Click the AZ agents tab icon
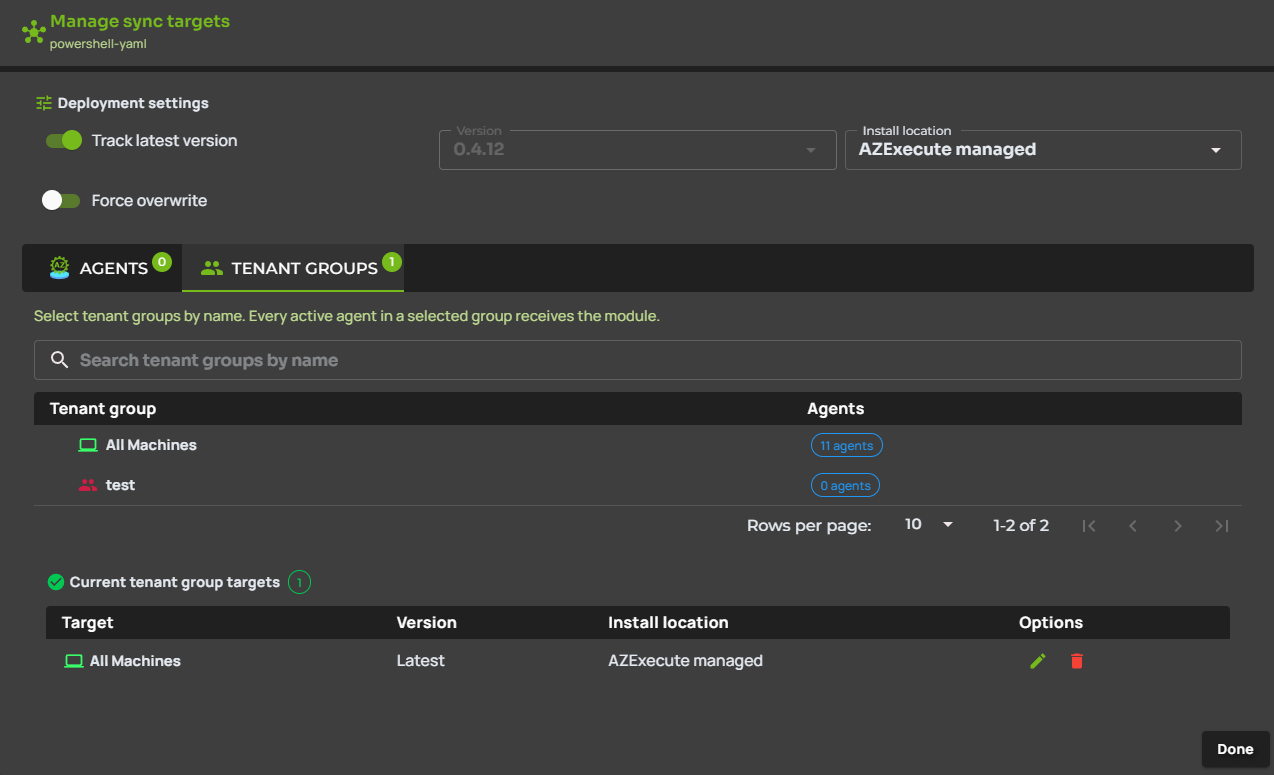Screen dimensions: 1274x775 (60, 268)
